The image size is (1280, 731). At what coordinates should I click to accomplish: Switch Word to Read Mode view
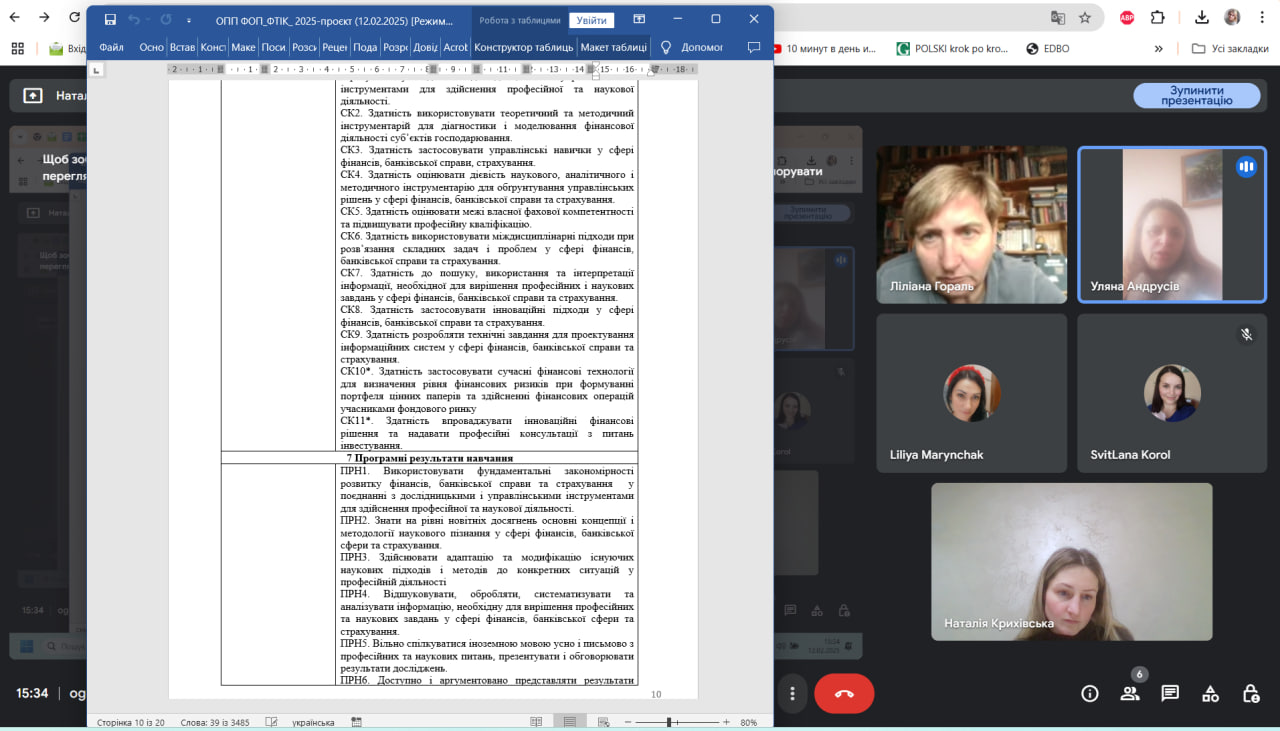point(536,721)
